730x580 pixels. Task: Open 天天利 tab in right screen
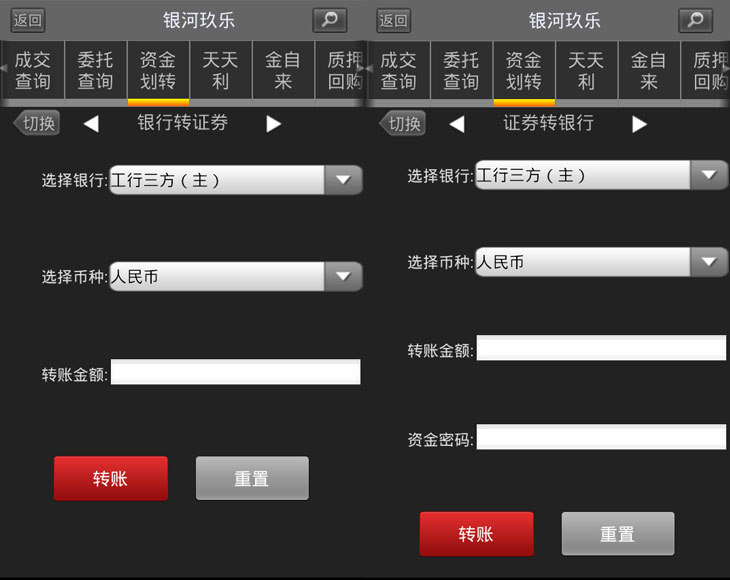[587, 70]
